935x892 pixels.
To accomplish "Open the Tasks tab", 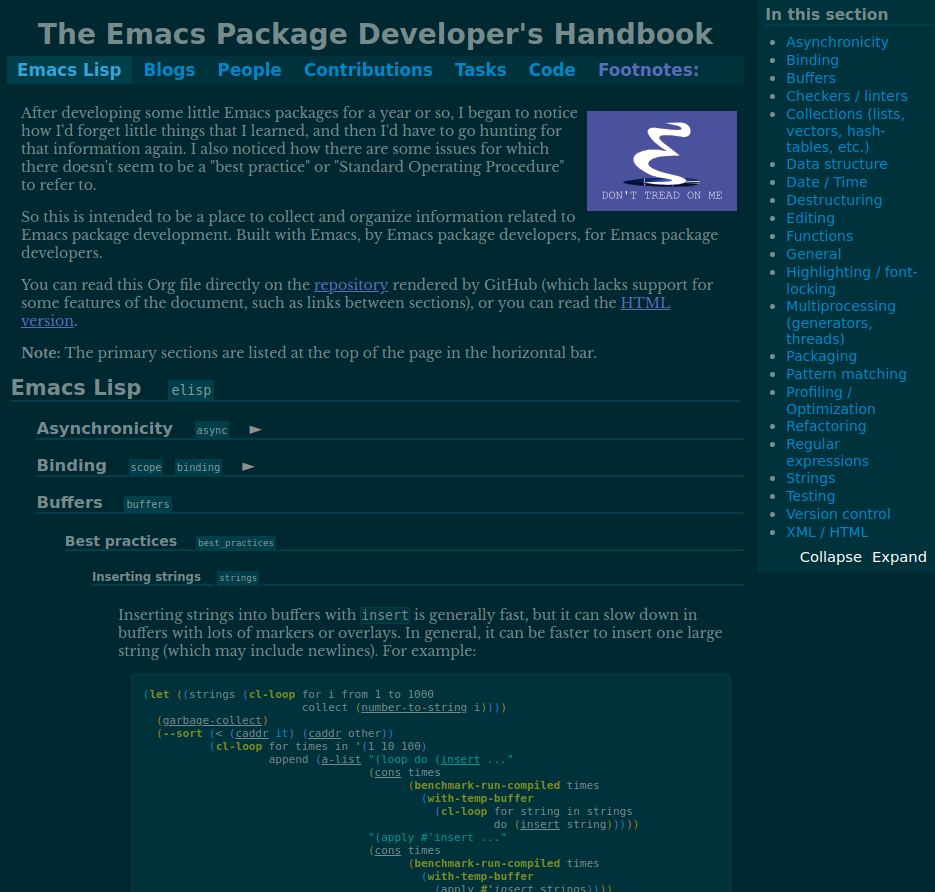I will pyautogui.click(x=480, y=70).
